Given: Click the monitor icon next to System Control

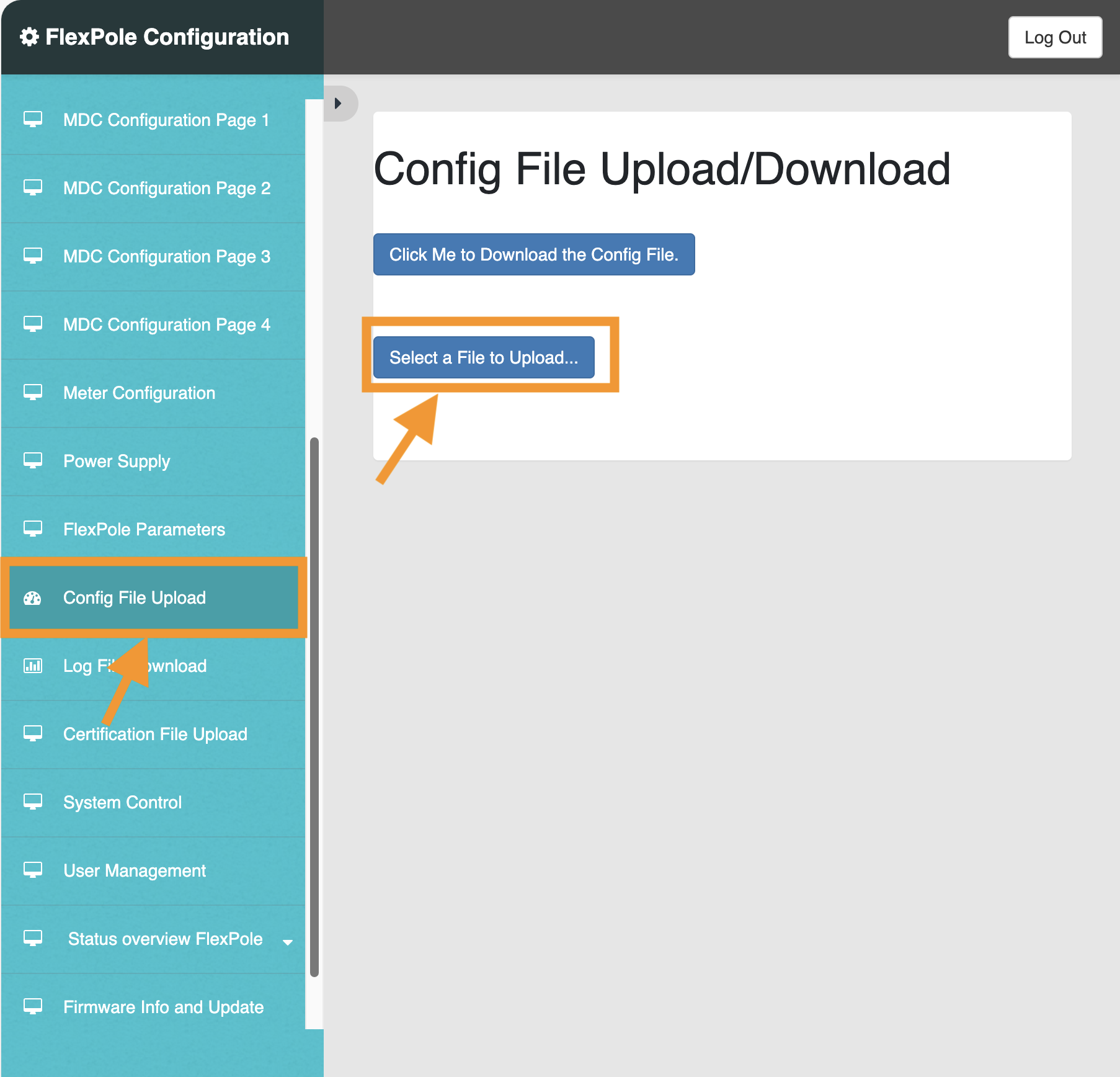Looking at the screenshot, I should pyautogui.click(x=33, y=802).
